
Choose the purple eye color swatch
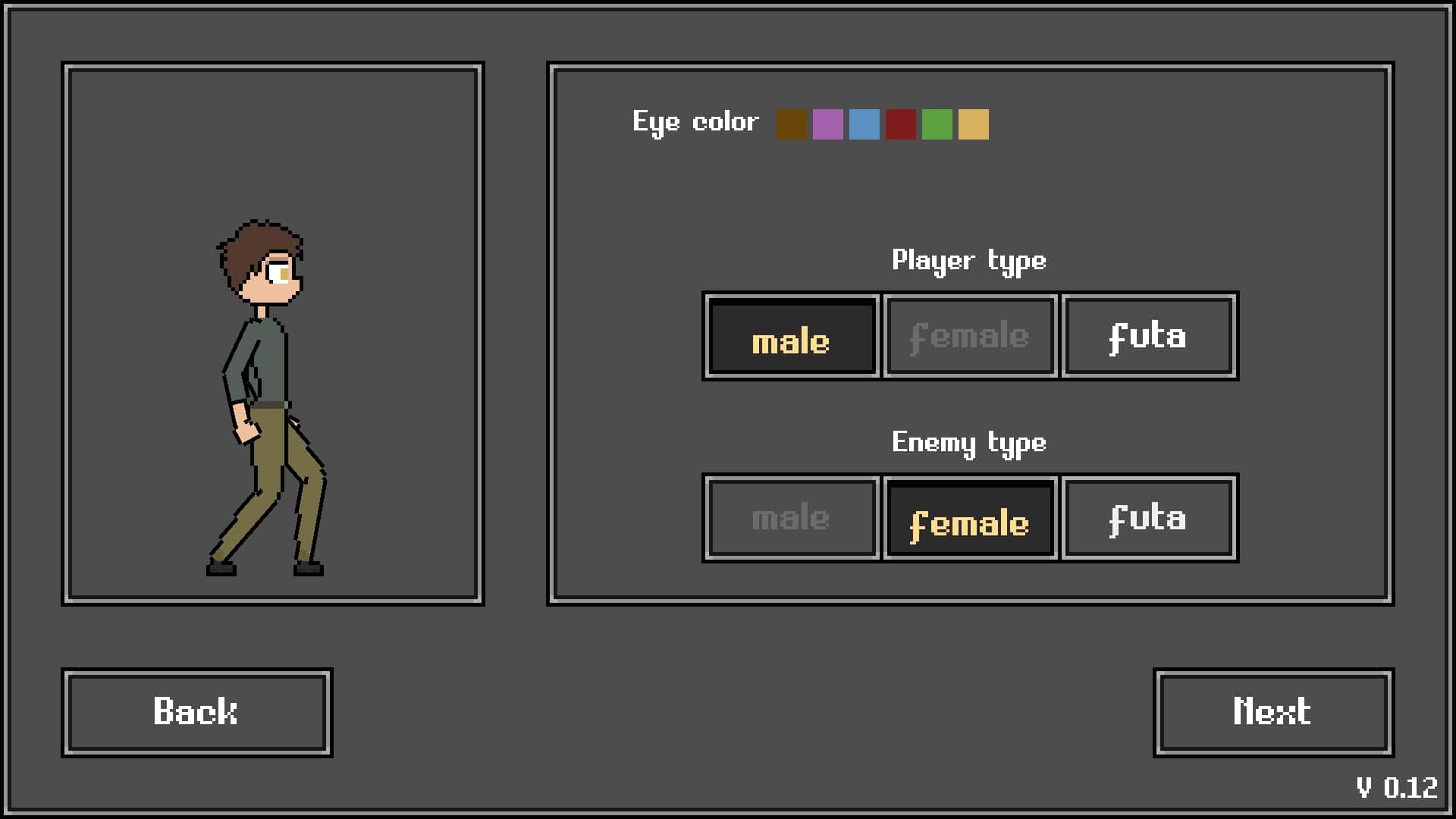[827, 124]
